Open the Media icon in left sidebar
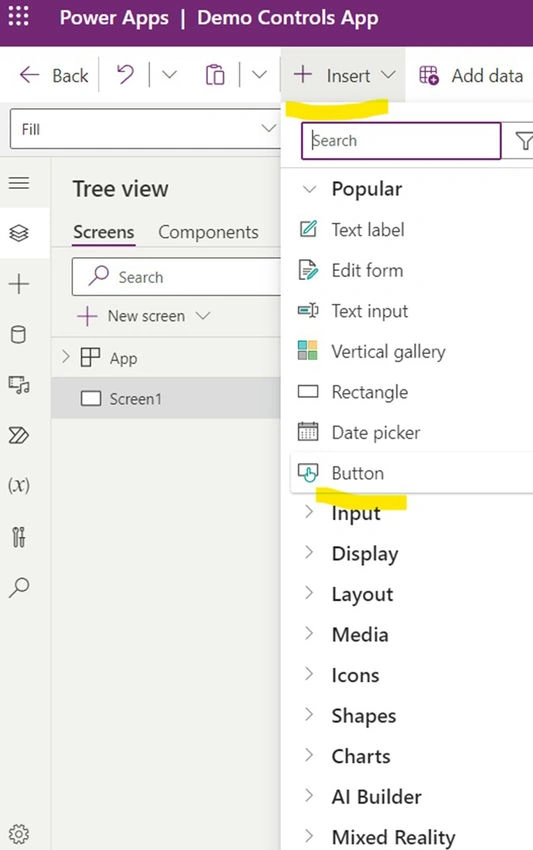This screenshot has width=533, height=850. (x=18, y=385)
